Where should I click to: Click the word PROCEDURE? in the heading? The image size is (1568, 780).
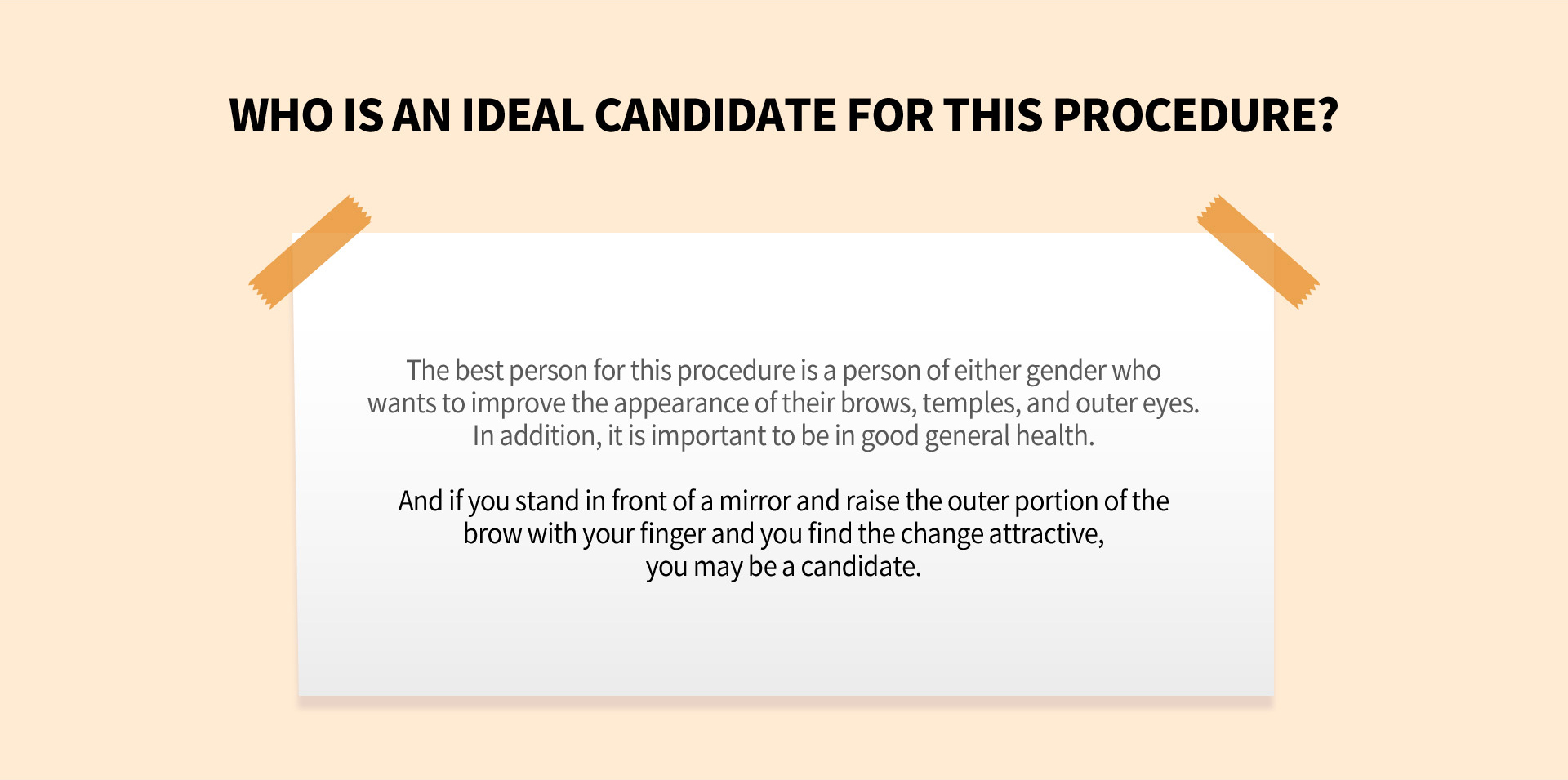click(x=1196, y=115)
